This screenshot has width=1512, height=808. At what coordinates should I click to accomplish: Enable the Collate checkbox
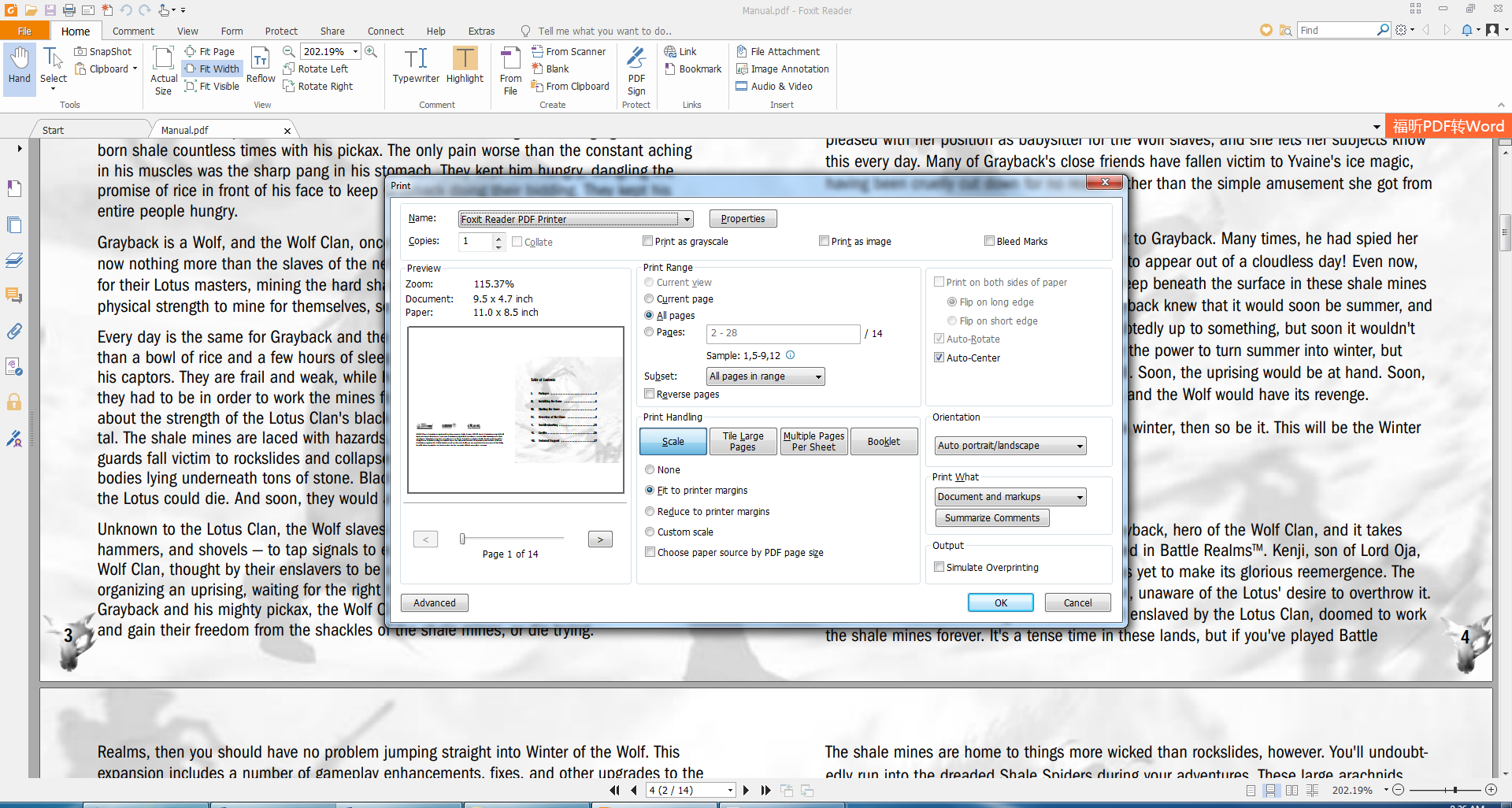tap(517, 242)
